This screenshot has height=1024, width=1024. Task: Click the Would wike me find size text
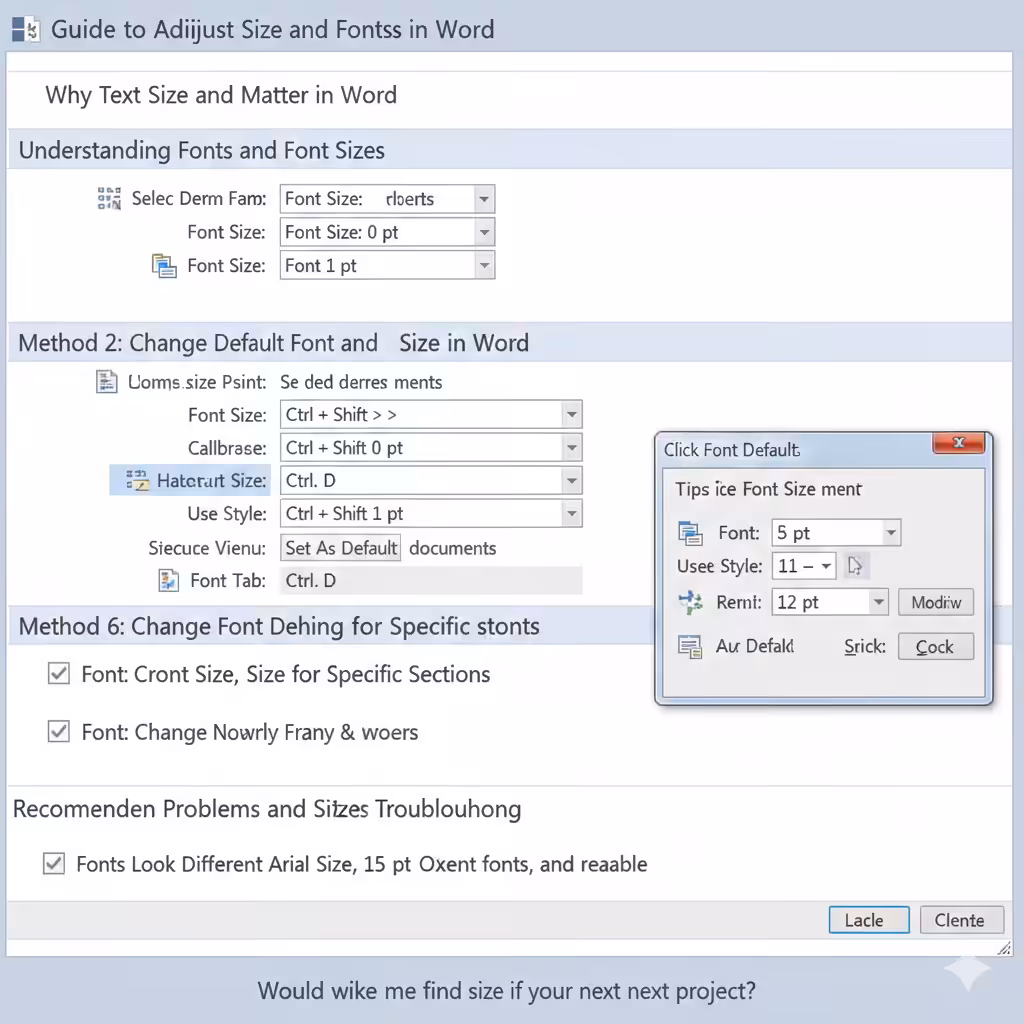[507, 990]
